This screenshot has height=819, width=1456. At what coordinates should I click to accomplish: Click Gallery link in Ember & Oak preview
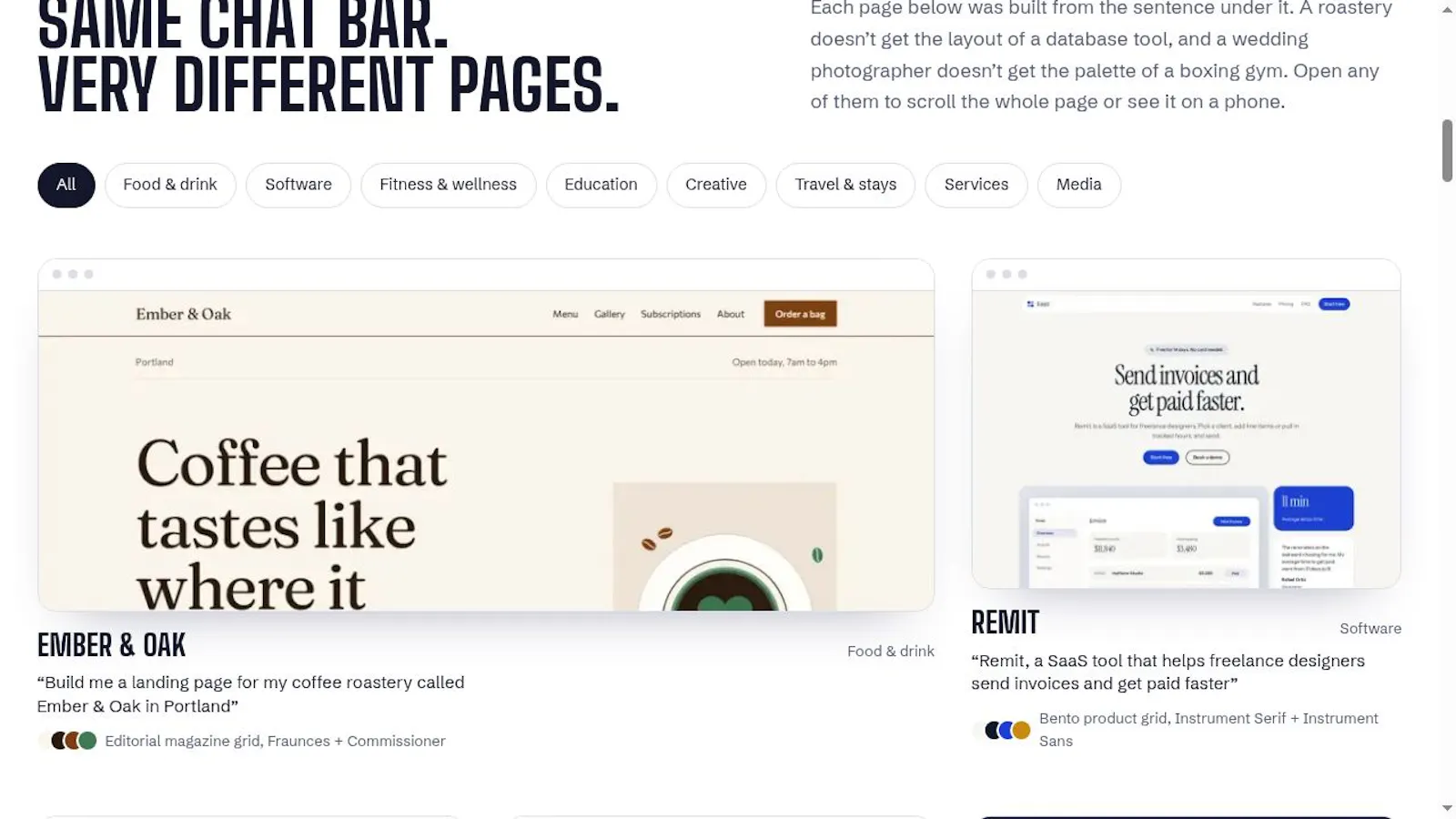(610, 314)
